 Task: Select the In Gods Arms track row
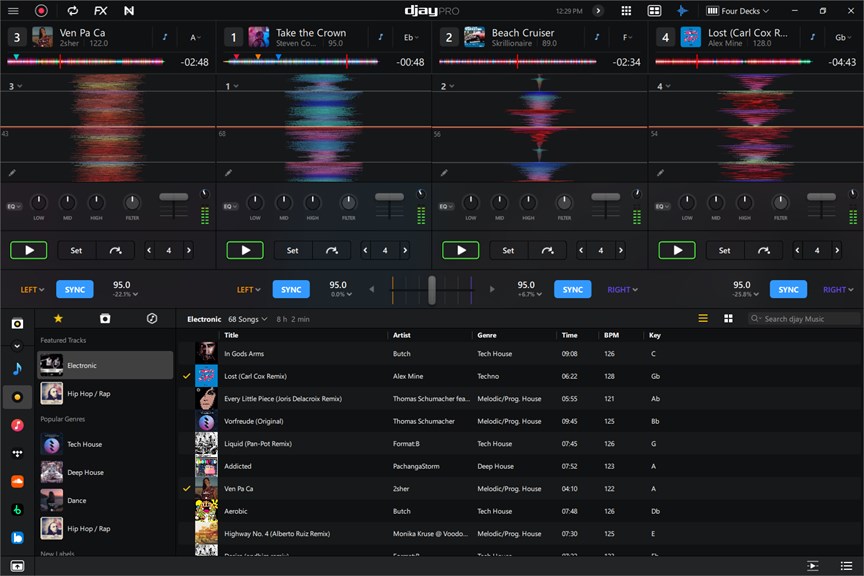coord(518,354)
